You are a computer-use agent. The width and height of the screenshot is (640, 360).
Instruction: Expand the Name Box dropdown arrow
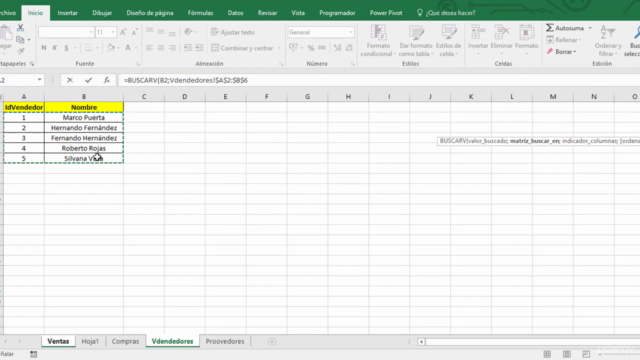(40, 80)
